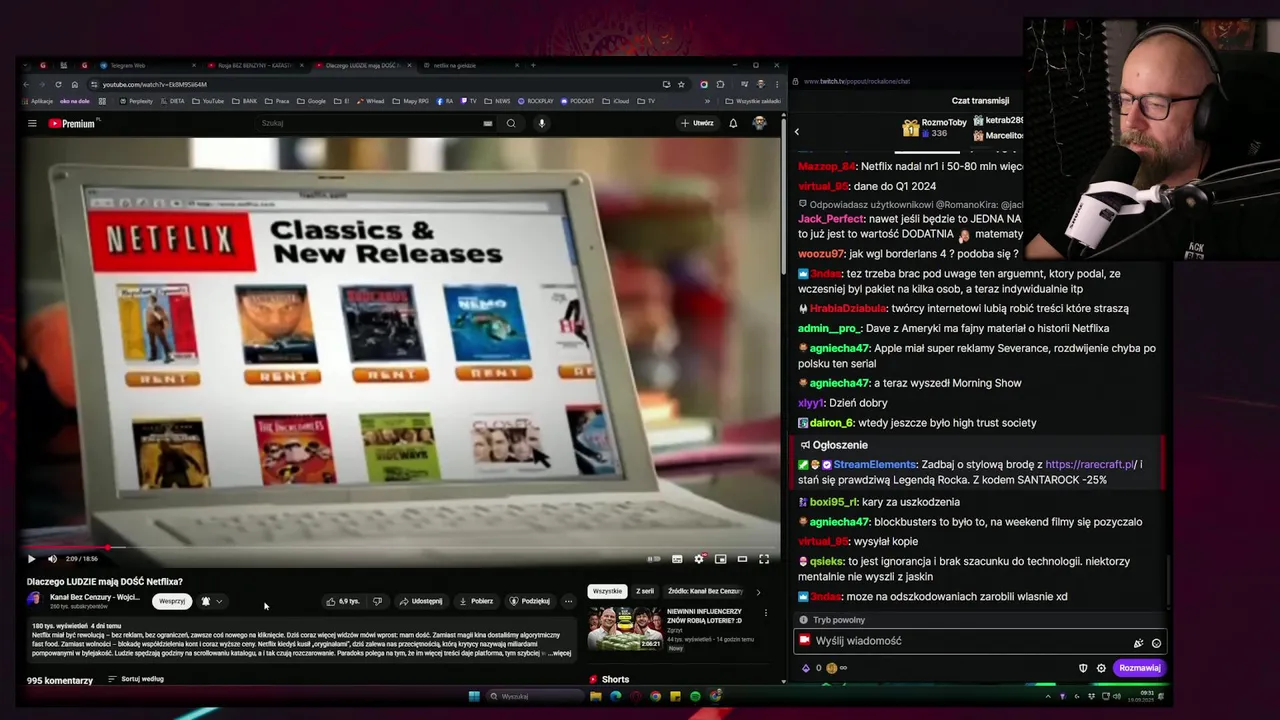This screenshot has width=1280, height=720.
Task: Enter fullscreen in the video player
Action: [764, 559]
